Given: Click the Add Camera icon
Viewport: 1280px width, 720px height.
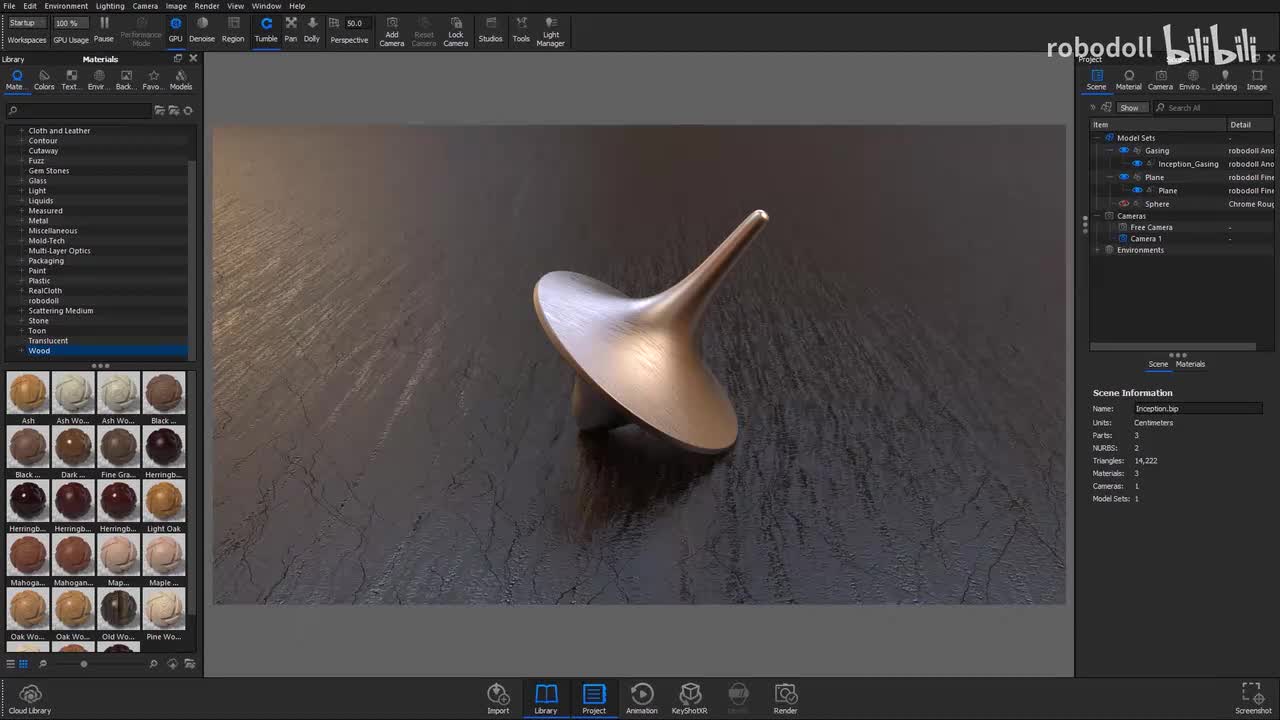Looking at the screenshot, I should (392, 30).
